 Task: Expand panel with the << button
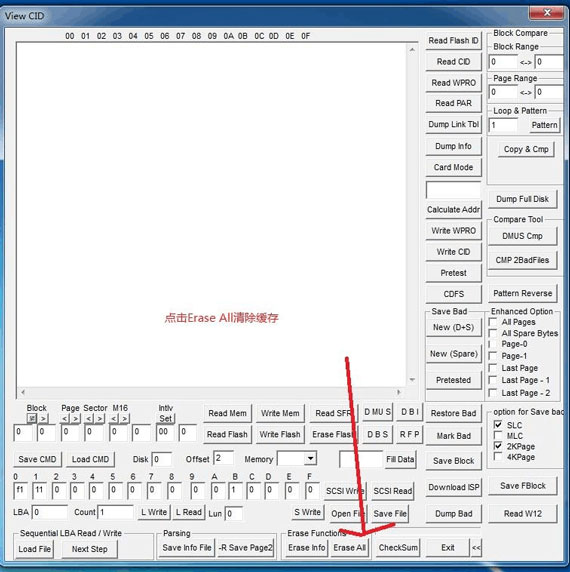click(x=476, y=548)
